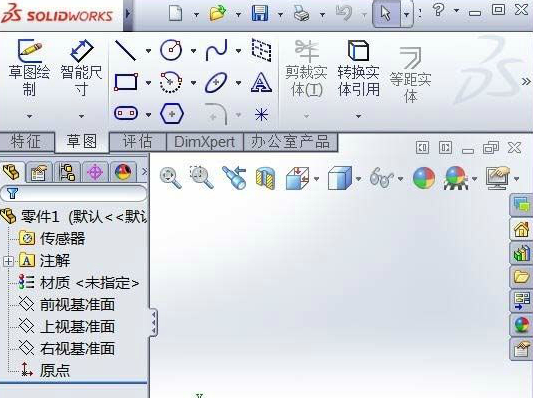Click the Trim Entities (剪裁实体) tool
The image size is (533, 398).
pyautogui.click(x=306, y=68)
